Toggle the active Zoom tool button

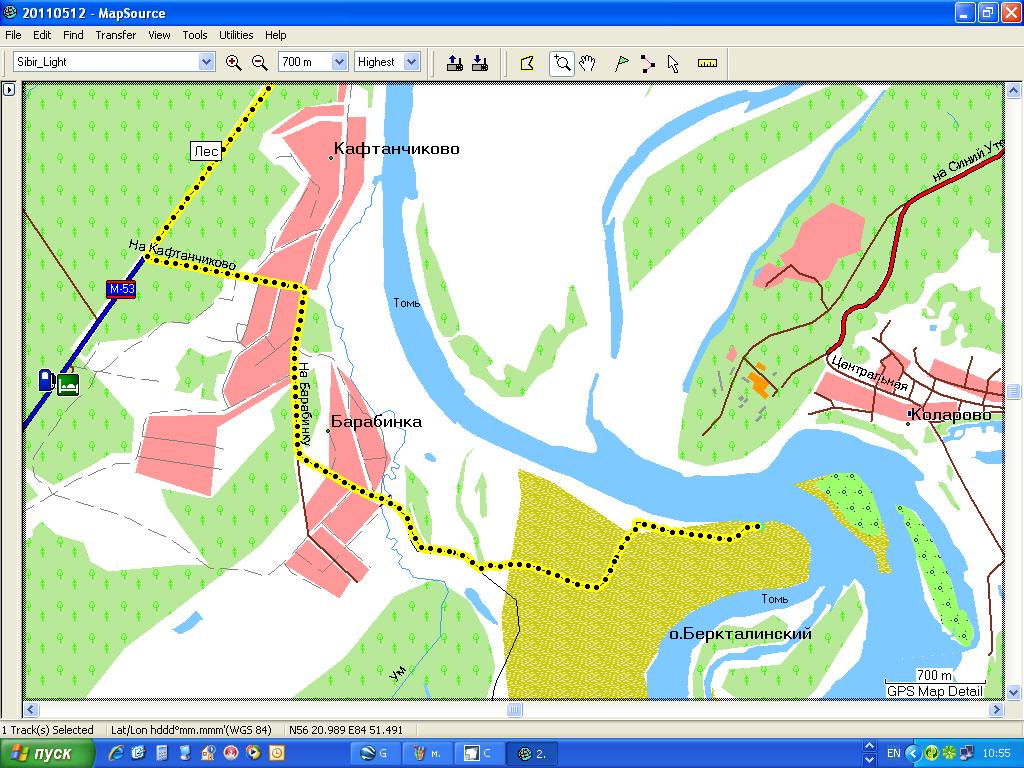[562, 62]
